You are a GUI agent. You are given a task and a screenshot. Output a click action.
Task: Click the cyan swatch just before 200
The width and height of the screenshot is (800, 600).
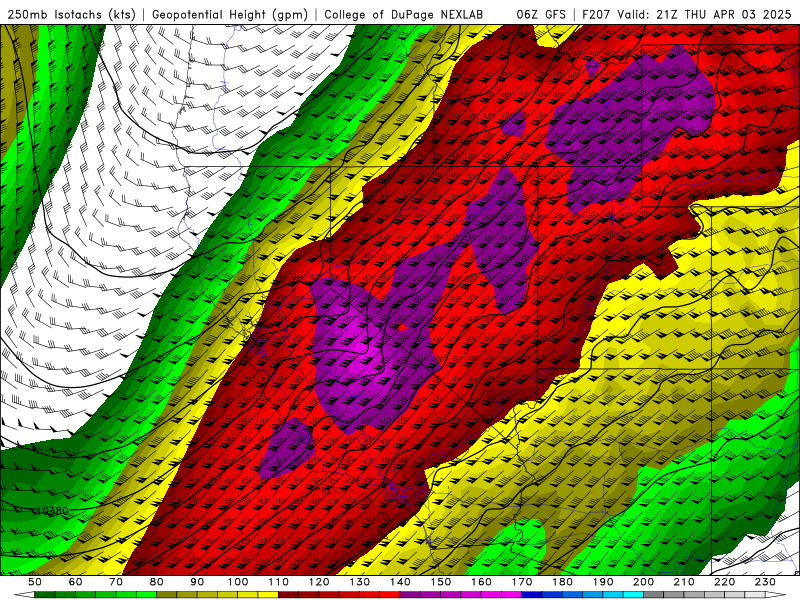(633, 595)
